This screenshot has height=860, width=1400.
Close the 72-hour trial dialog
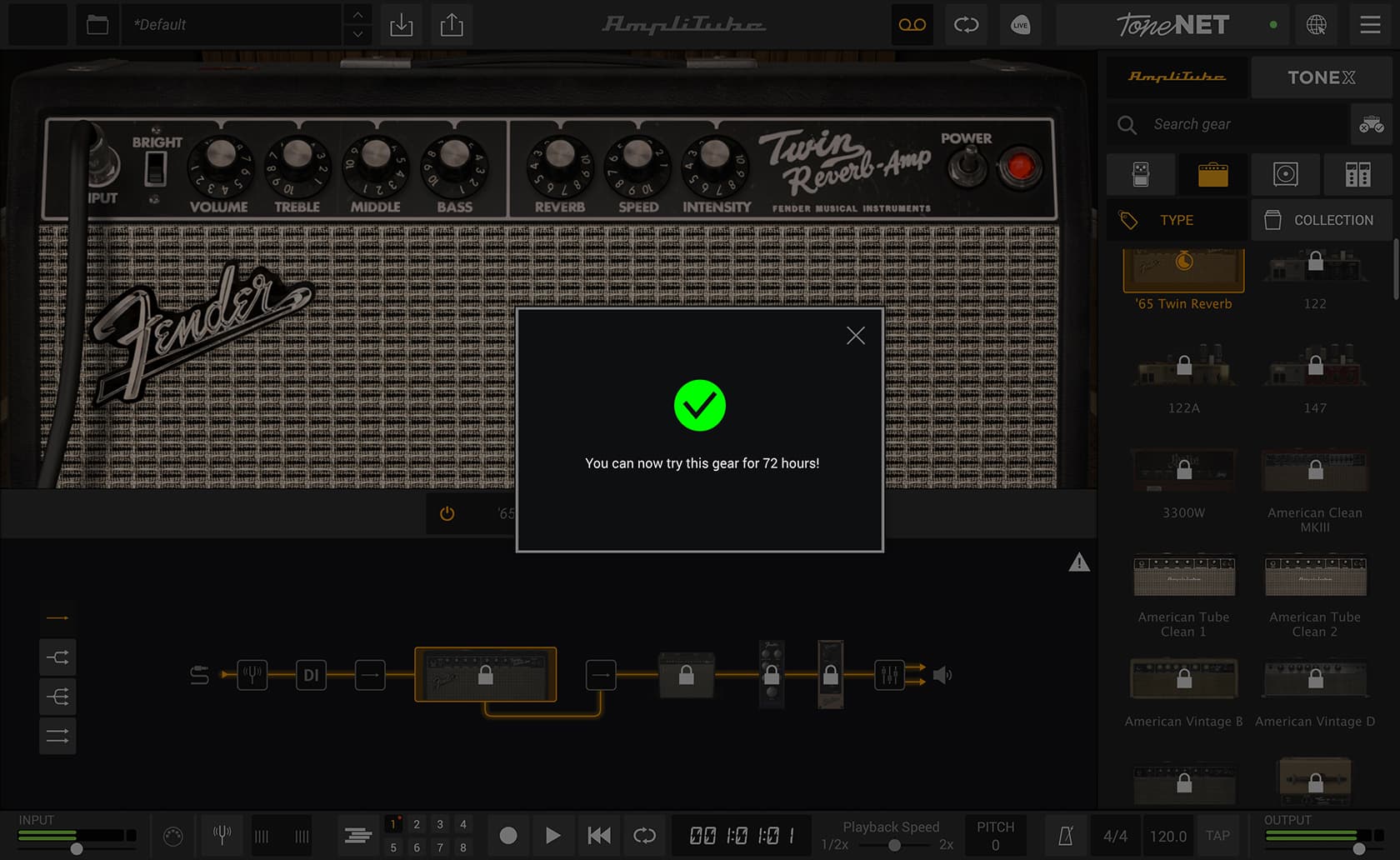[855, 336]
